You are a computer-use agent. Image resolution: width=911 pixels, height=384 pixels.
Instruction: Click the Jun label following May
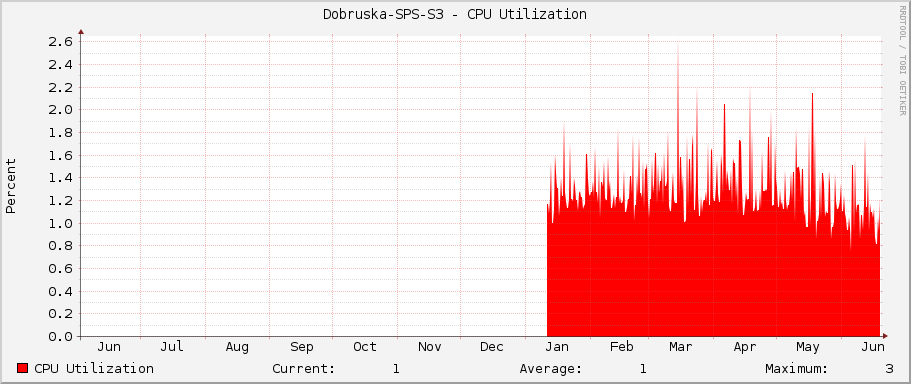[873, 347]
